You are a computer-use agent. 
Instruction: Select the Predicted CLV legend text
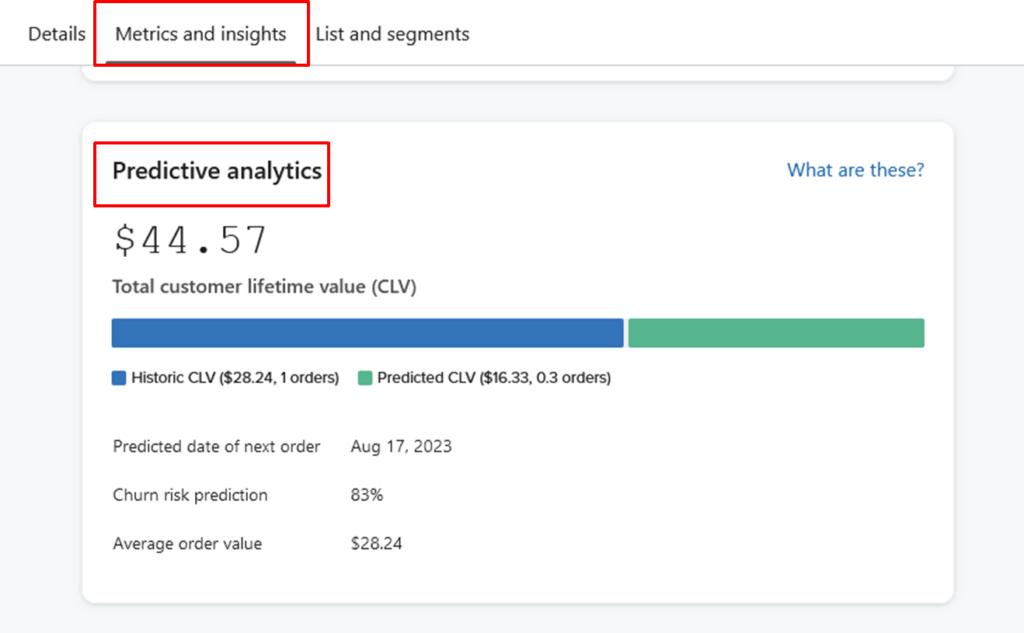point(494,378)
